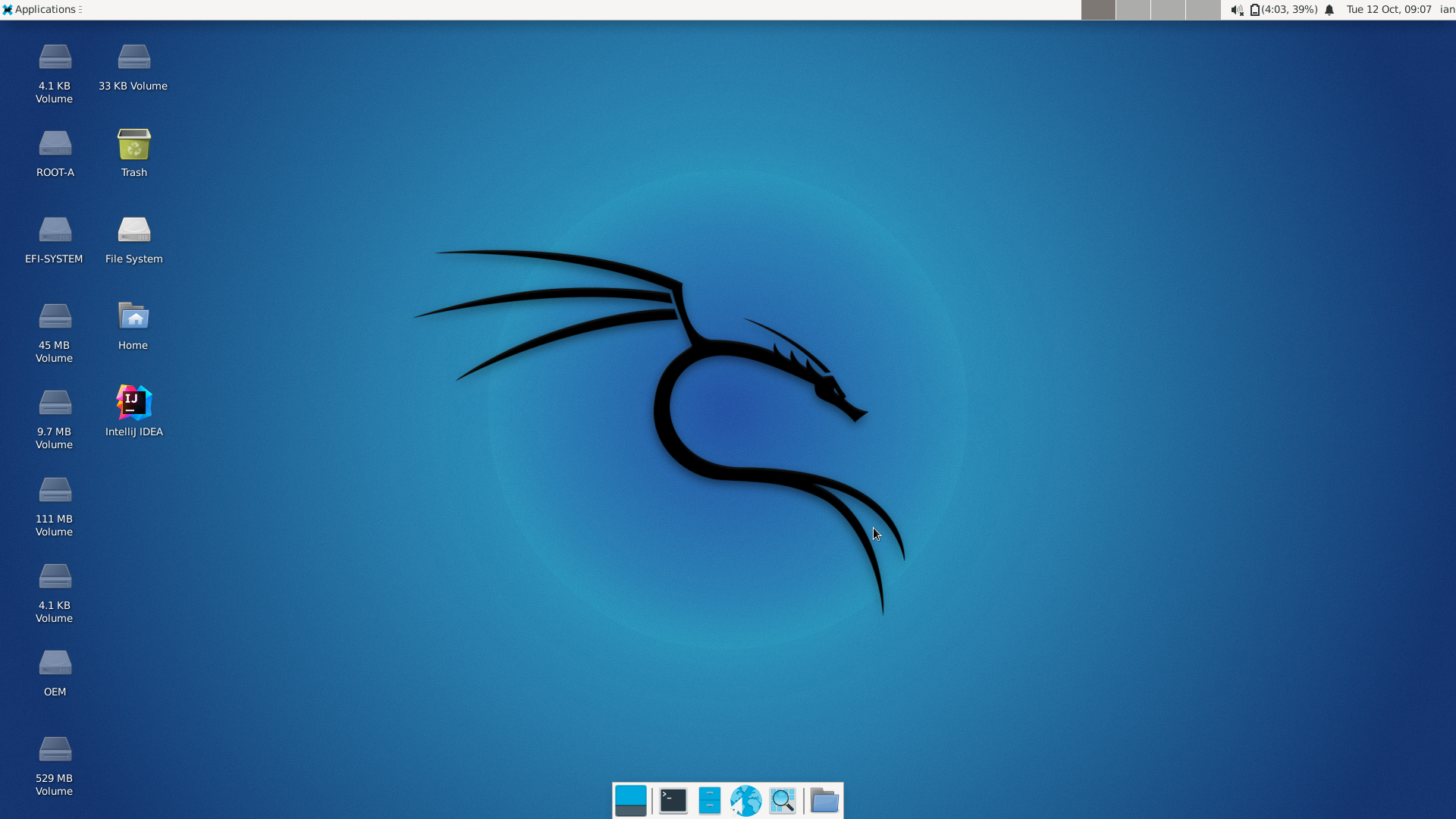This screenshot has width=1456, height=819.
Task: Open the File System desktop icon
Action: point(133,240)
